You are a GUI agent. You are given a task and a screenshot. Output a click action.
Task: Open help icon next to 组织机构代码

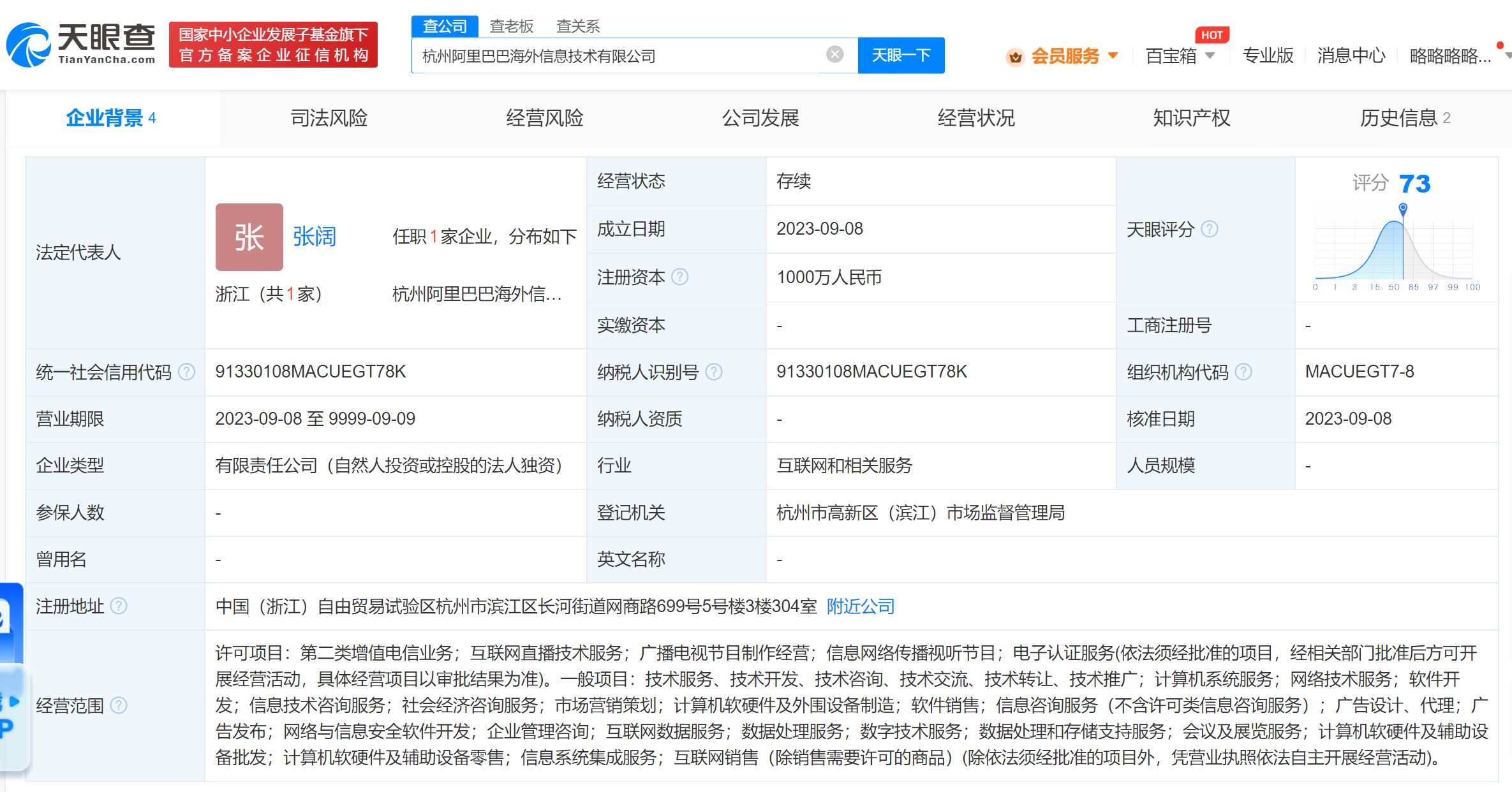click(1243, 372)
